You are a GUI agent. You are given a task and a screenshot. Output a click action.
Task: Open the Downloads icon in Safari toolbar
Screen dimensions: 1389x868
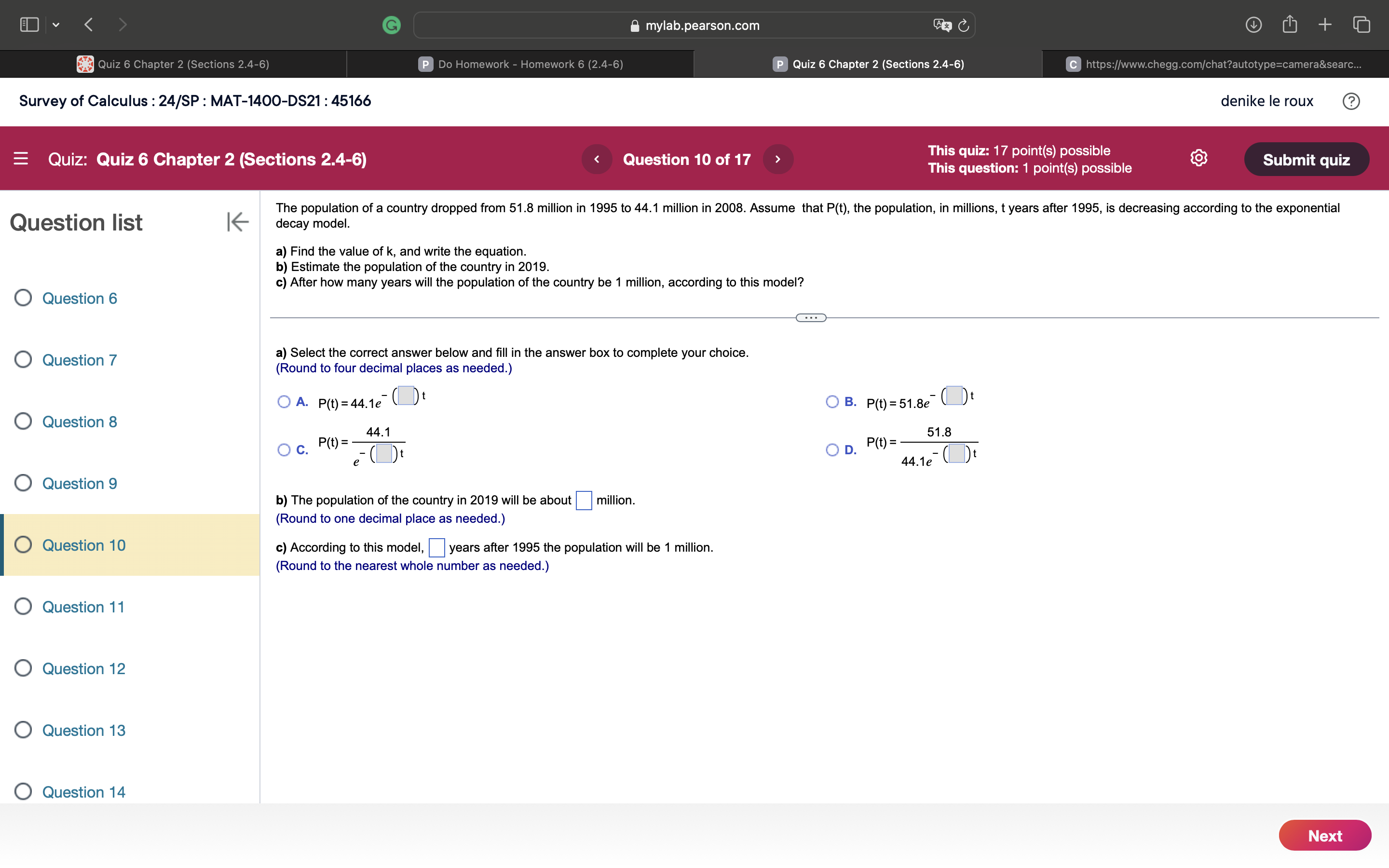1253,24
